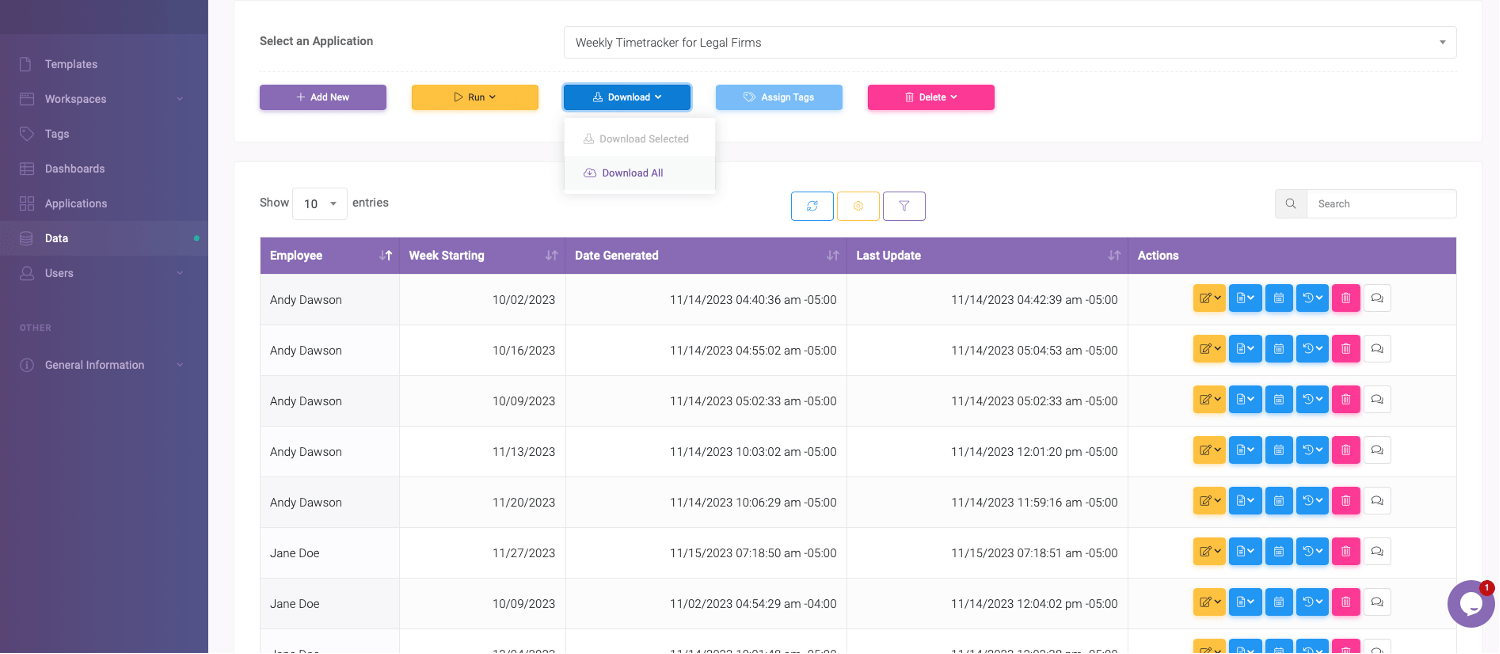Open table settings gear button
The width and height of the screenshot is (1500, 654).
[x=858, y=205]
